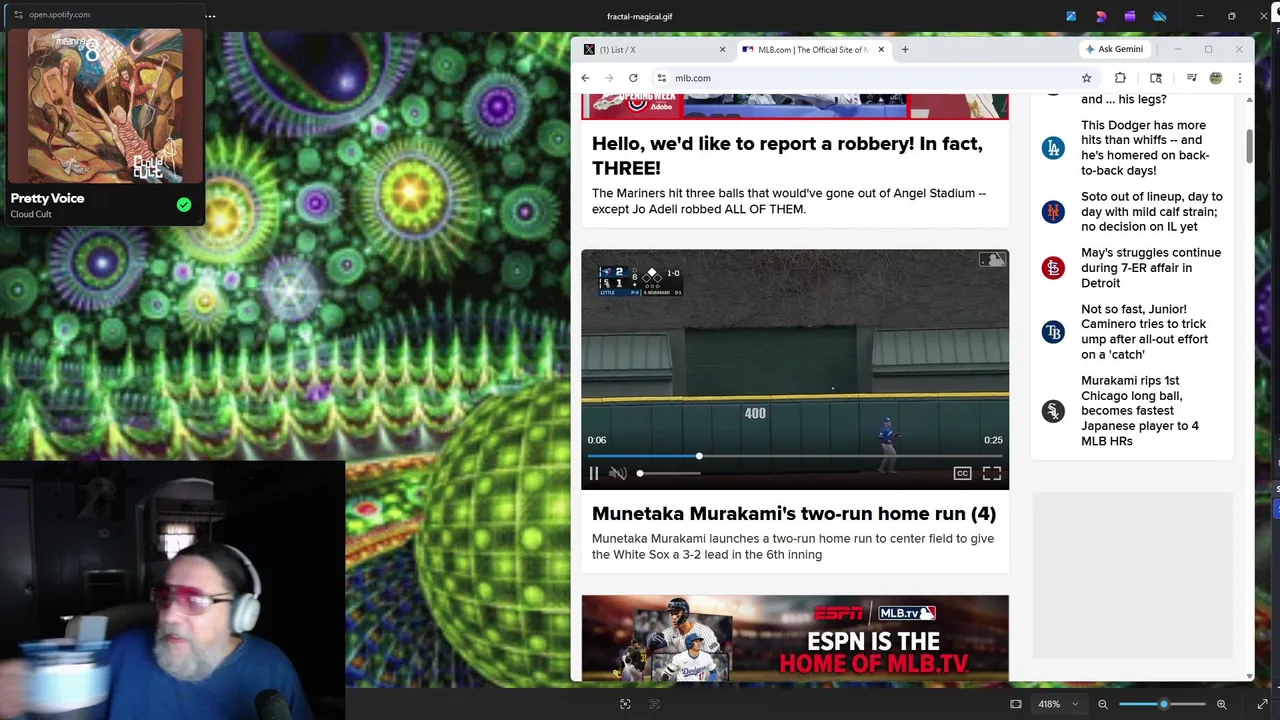Open the zoom percentage dropdown showing 418%
1280x720 pixels.
(1059, 704)
